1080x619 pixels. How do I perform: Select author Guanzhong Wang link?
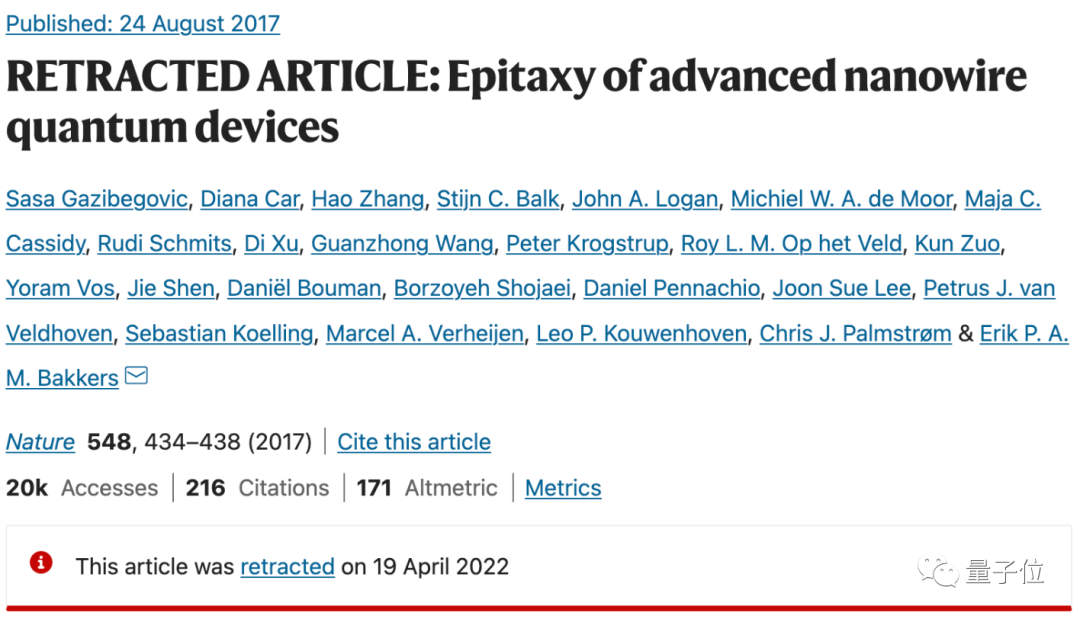tap(402, 244)
